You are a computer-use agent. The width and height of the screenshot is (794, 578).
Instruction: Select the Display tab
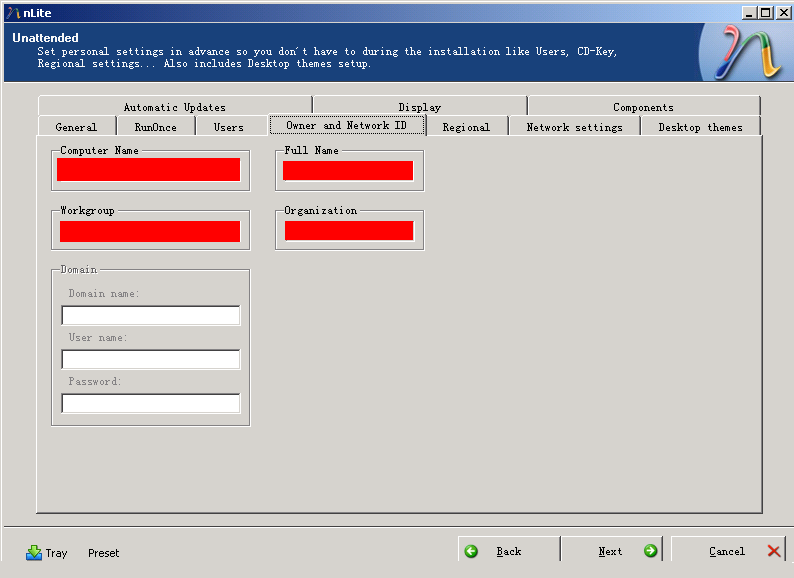coord(419,107)
